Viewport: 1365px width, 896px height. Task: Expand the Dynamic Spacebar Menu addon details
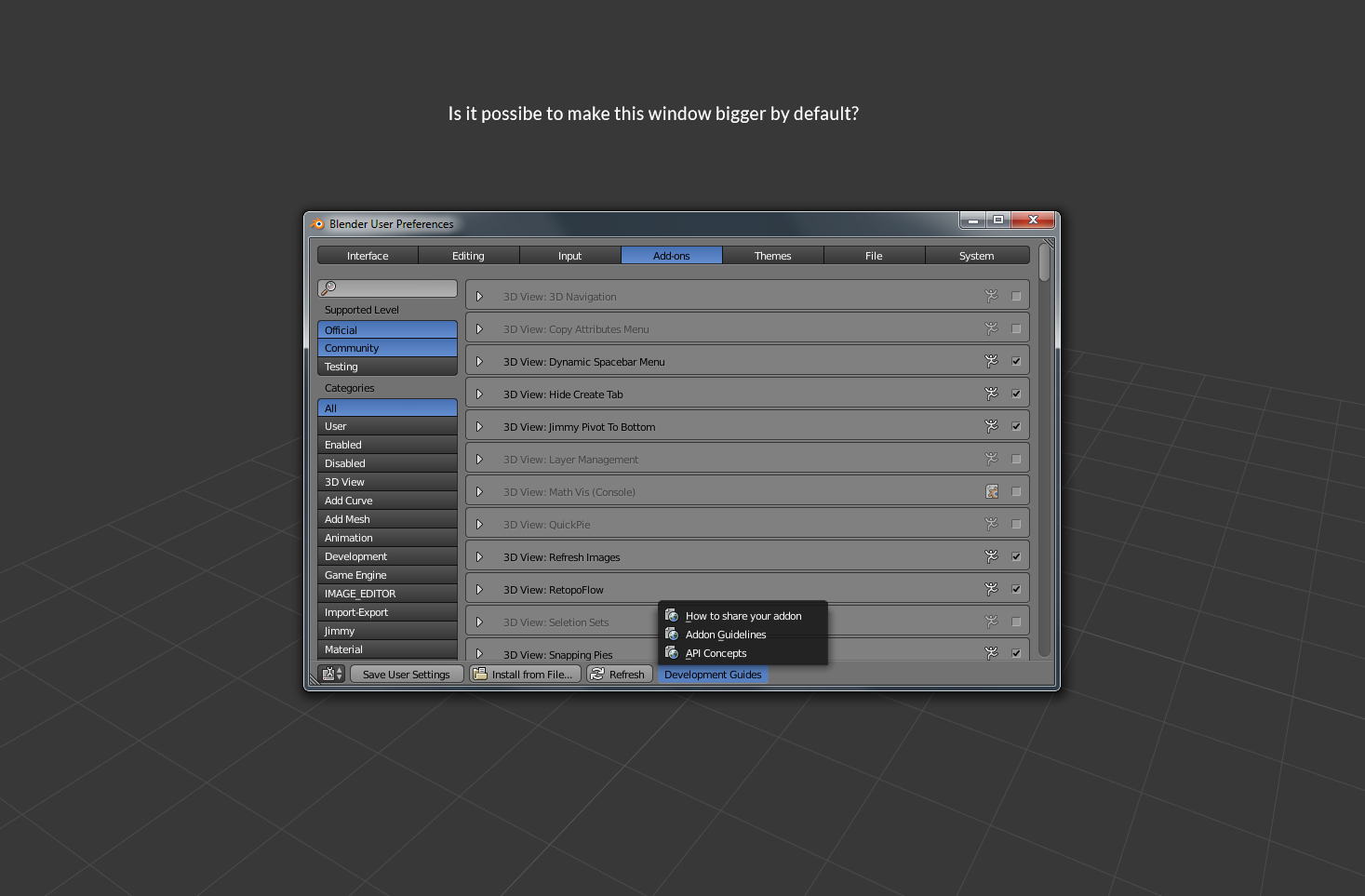[x=479, y=361]
